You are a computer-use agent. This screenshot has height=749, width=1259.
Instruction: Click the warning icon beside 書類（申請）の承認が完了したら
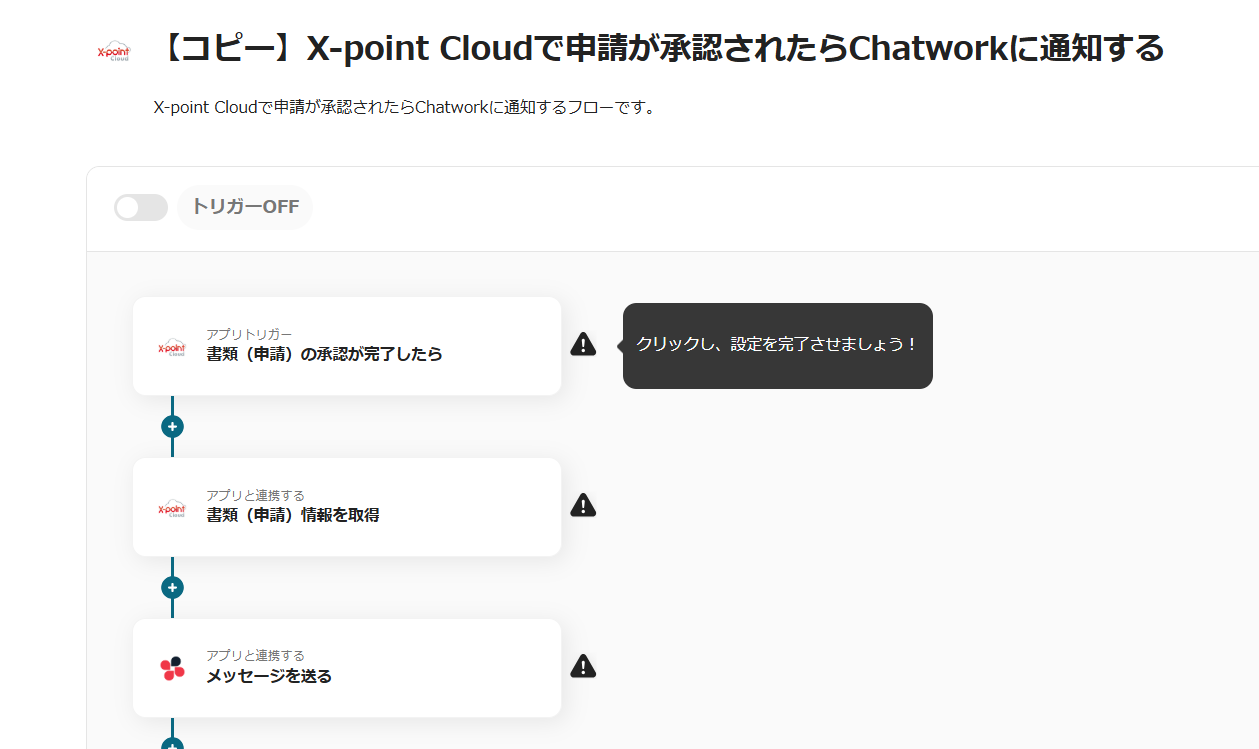[x=583, y=345]
